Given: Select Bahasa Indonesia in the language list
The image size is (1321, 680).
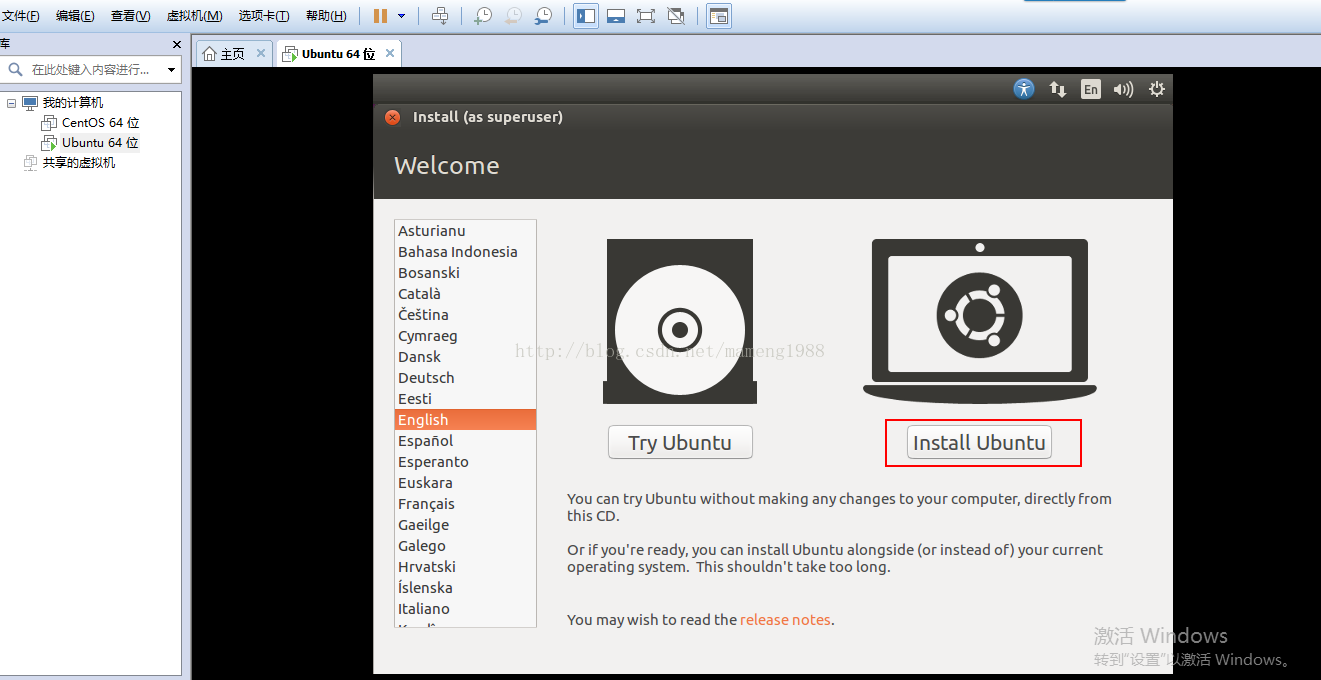Looking at the screenshot, I should point(466,252).
